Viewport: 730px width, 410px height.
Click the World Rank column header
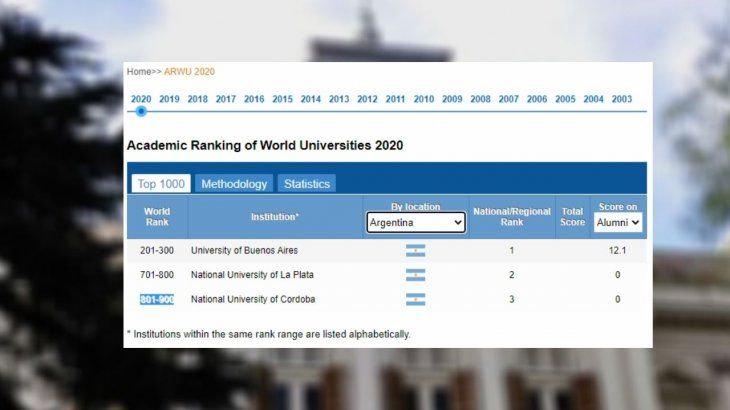point(157,216)
